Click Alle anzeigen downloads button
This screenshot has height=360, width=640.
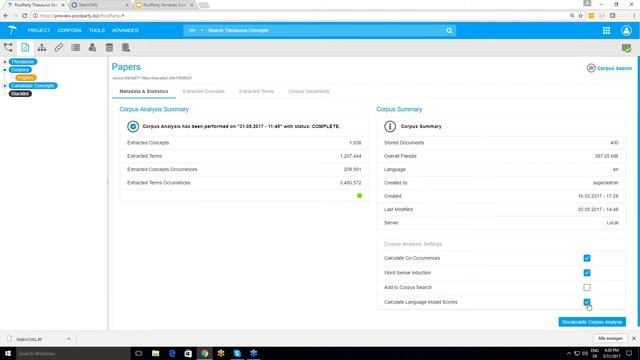click(x=610, y=338)
